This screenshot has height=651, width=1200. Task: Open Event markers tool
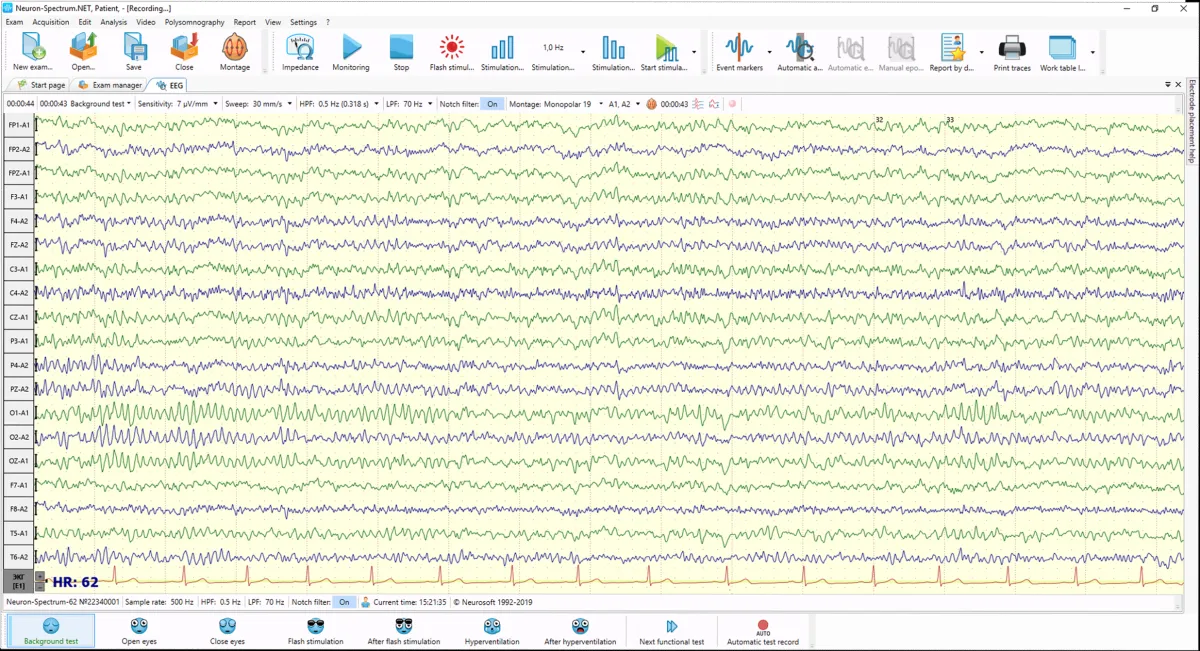click(739, 52)
